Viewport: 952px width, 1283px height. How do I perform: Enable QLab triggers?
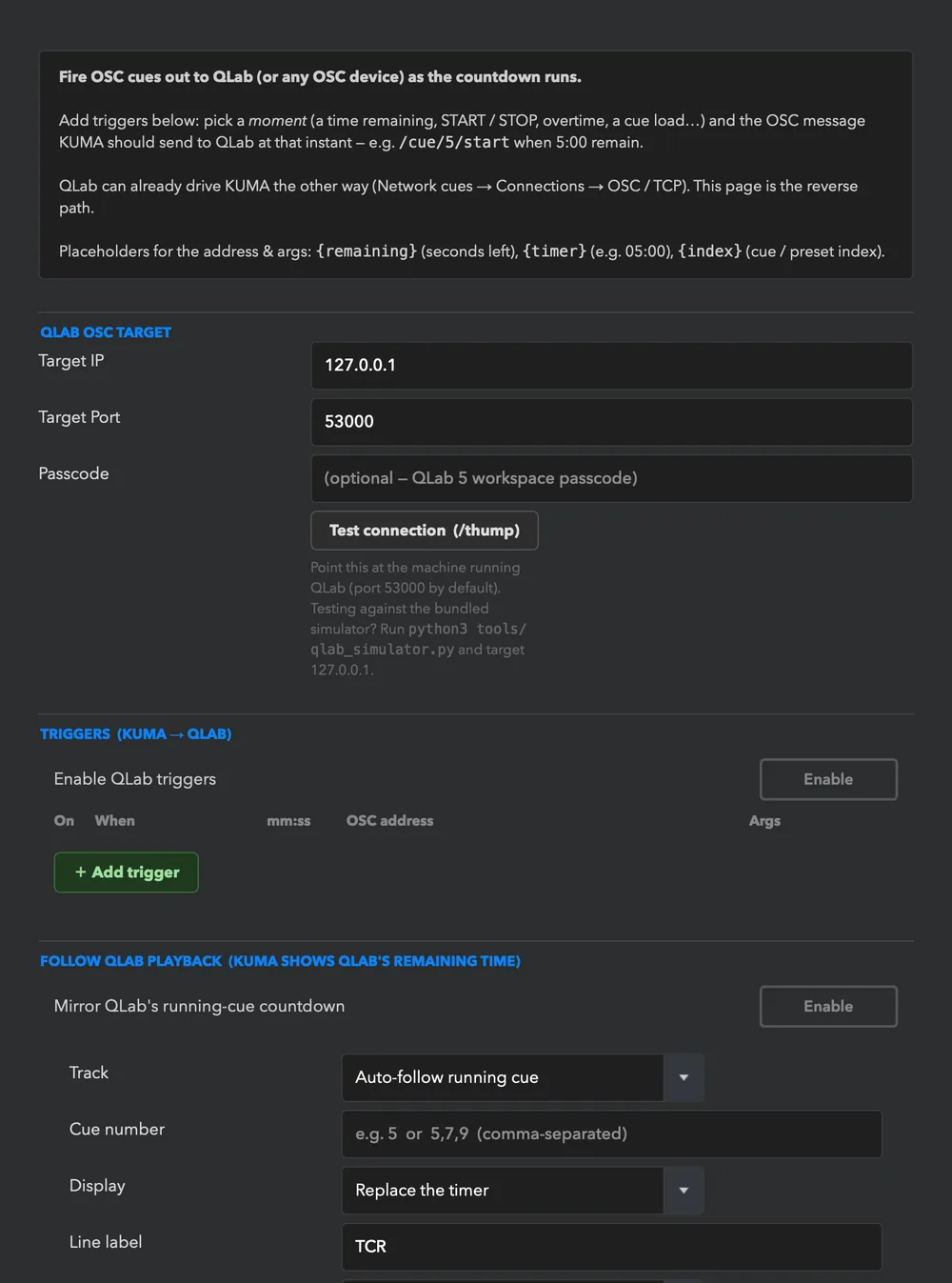click(828, 779)
